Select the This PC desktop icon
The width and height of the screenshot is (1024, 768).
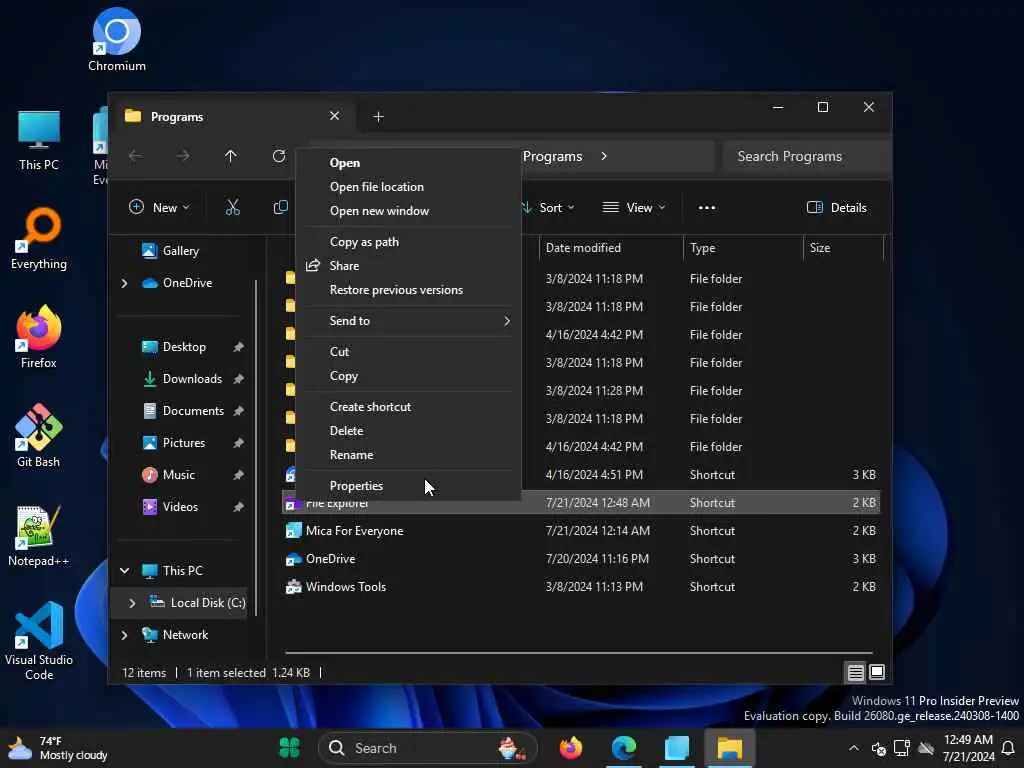coord(39,140)
